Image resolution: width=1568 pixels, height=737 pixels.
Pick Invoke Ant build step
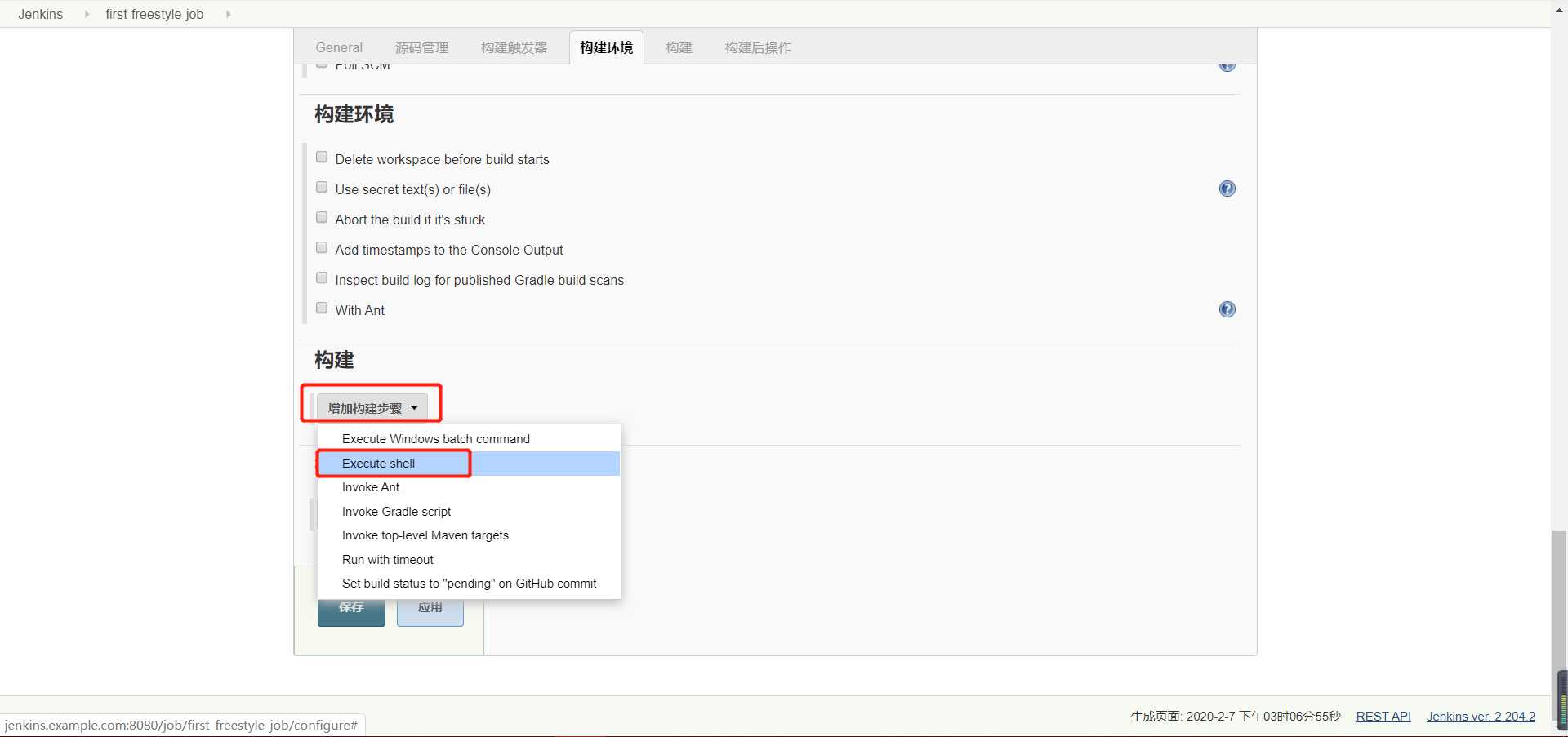(469, 487)
